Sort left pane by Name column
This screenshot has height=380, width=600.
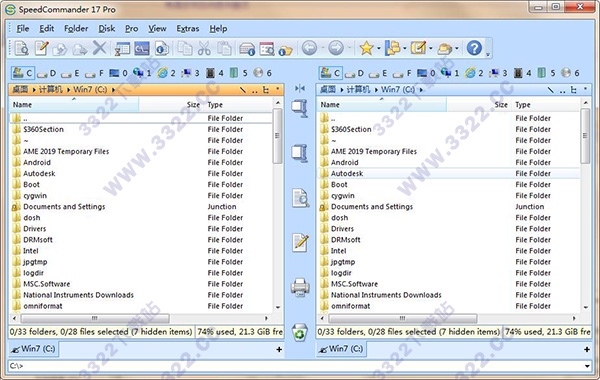click(x=73, y=104)
